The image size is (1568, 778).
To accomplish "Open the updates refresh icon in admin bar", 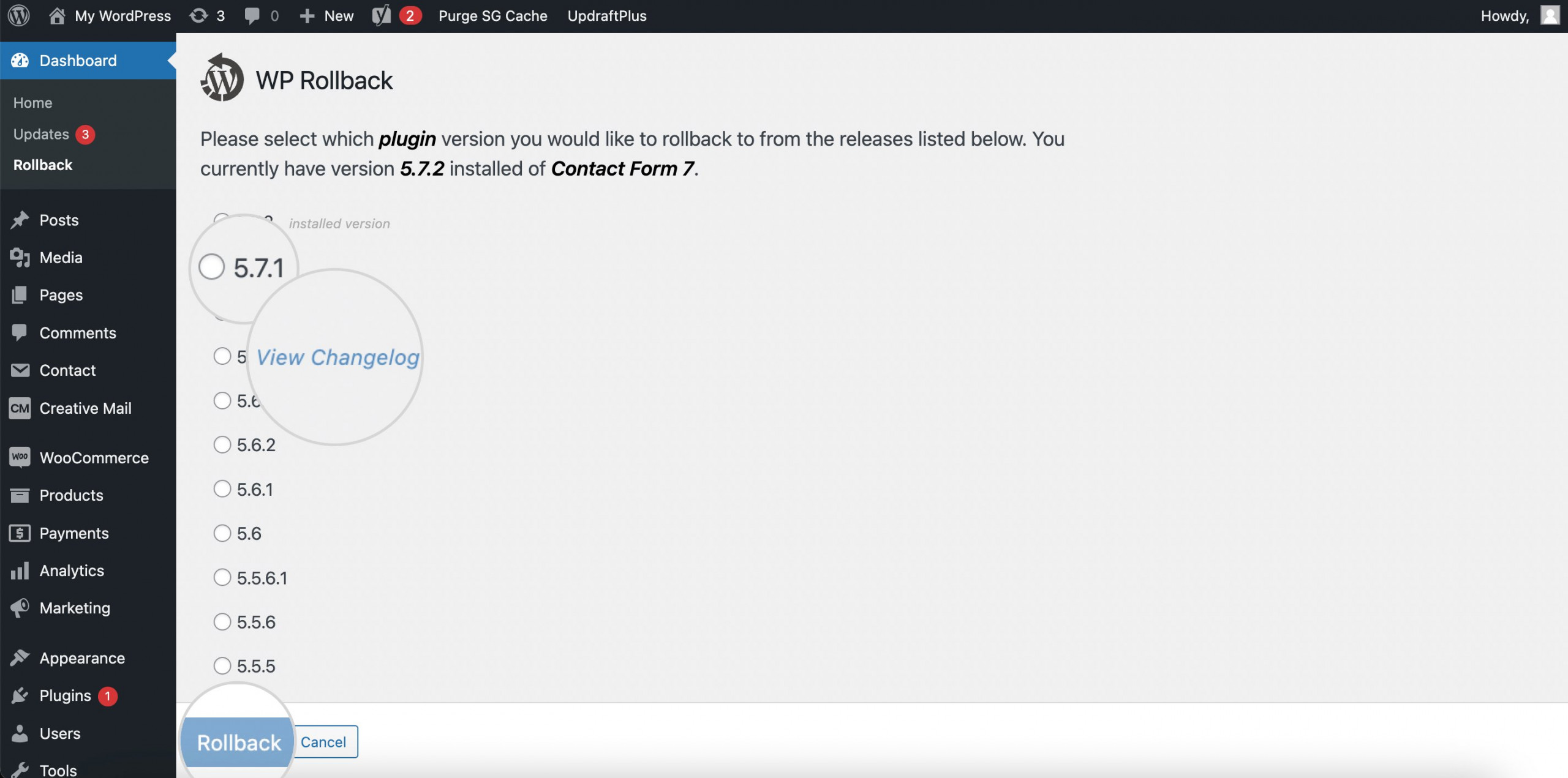I will tap(198, 15).
